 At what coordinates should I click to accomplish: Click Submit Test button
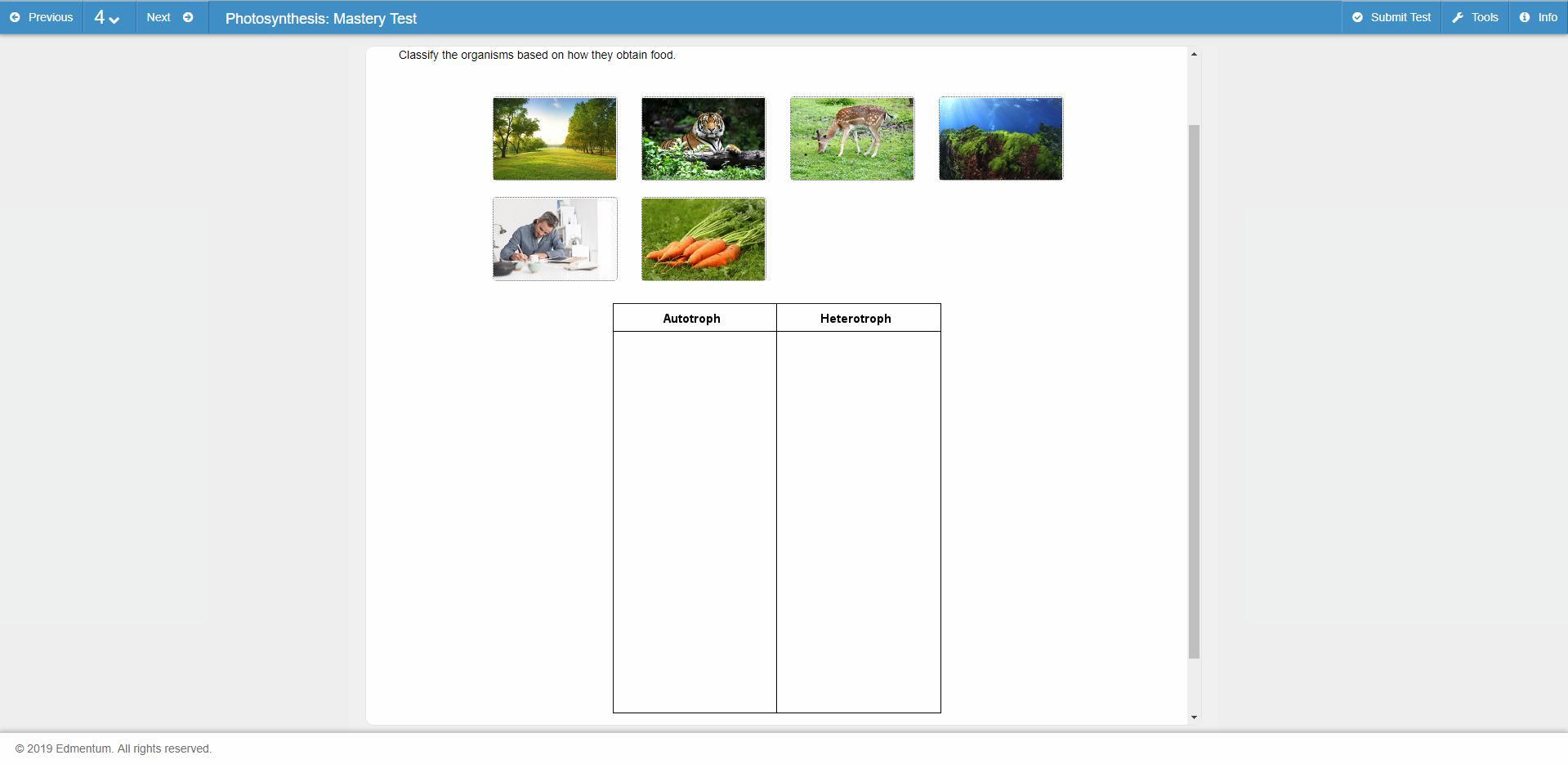tap(1391, 17)
